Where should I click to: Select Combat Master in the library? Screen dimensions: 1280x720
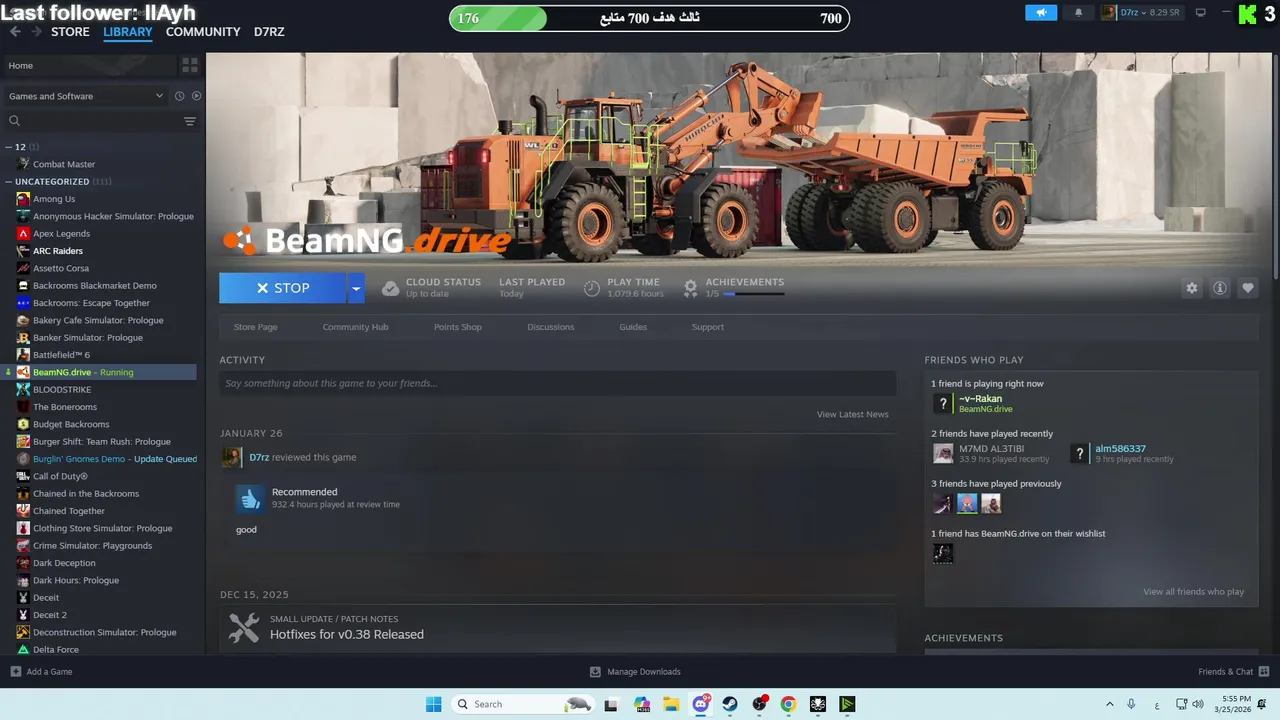[64, 164]
